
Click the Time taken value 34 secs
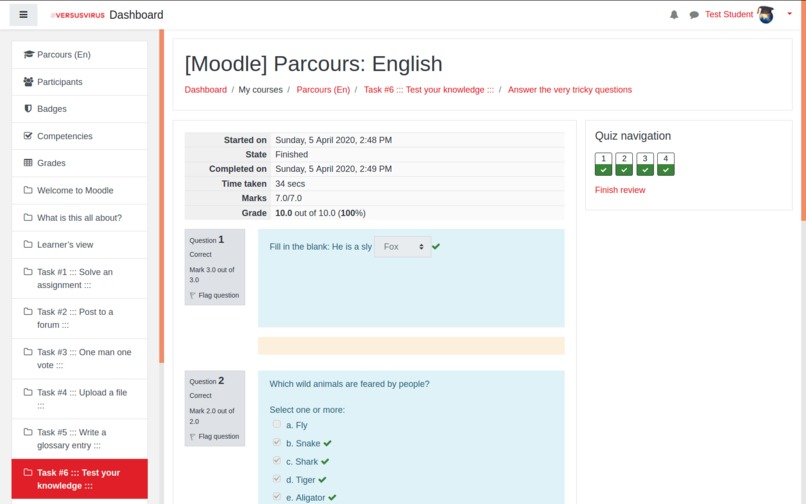click(290, 184)
